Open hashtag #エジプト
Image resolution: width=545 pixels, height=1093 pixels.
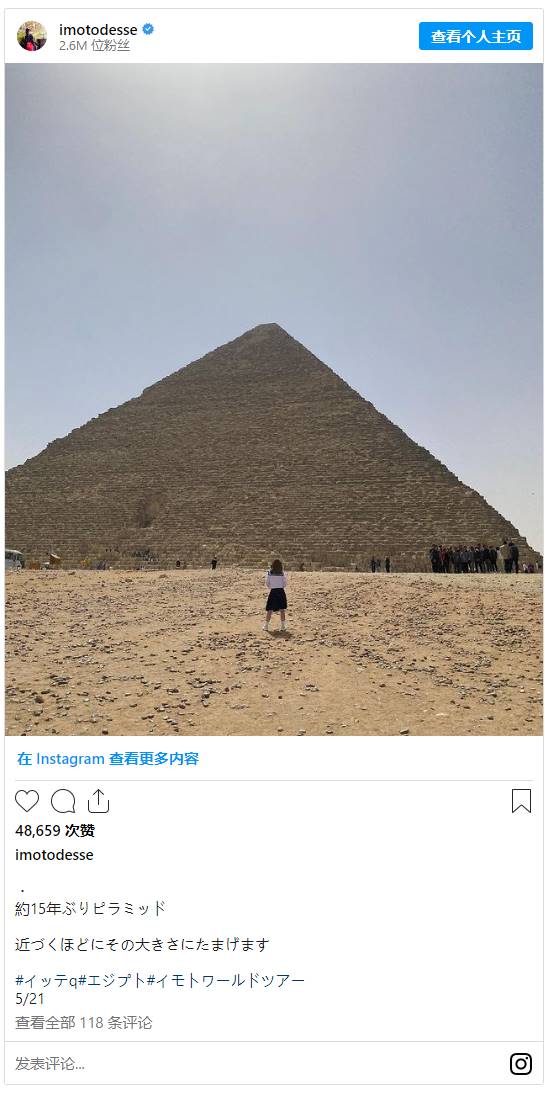(112, 980)
